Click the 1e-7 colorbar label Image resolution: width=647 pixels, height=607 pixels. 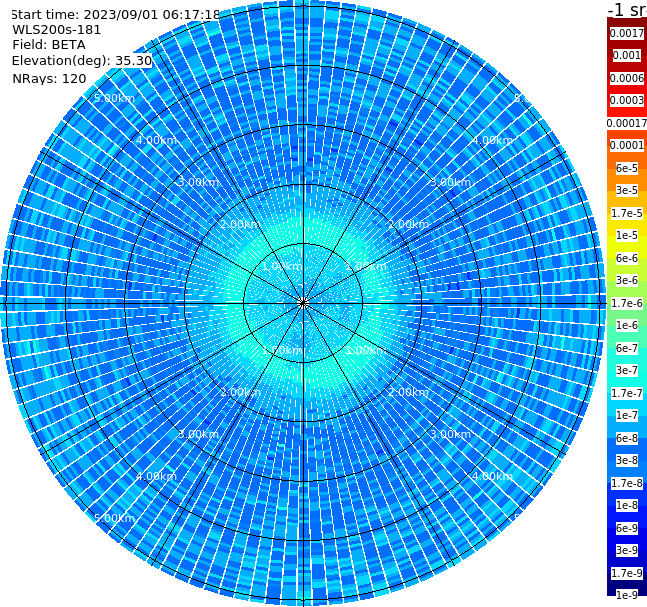[627, 415]
